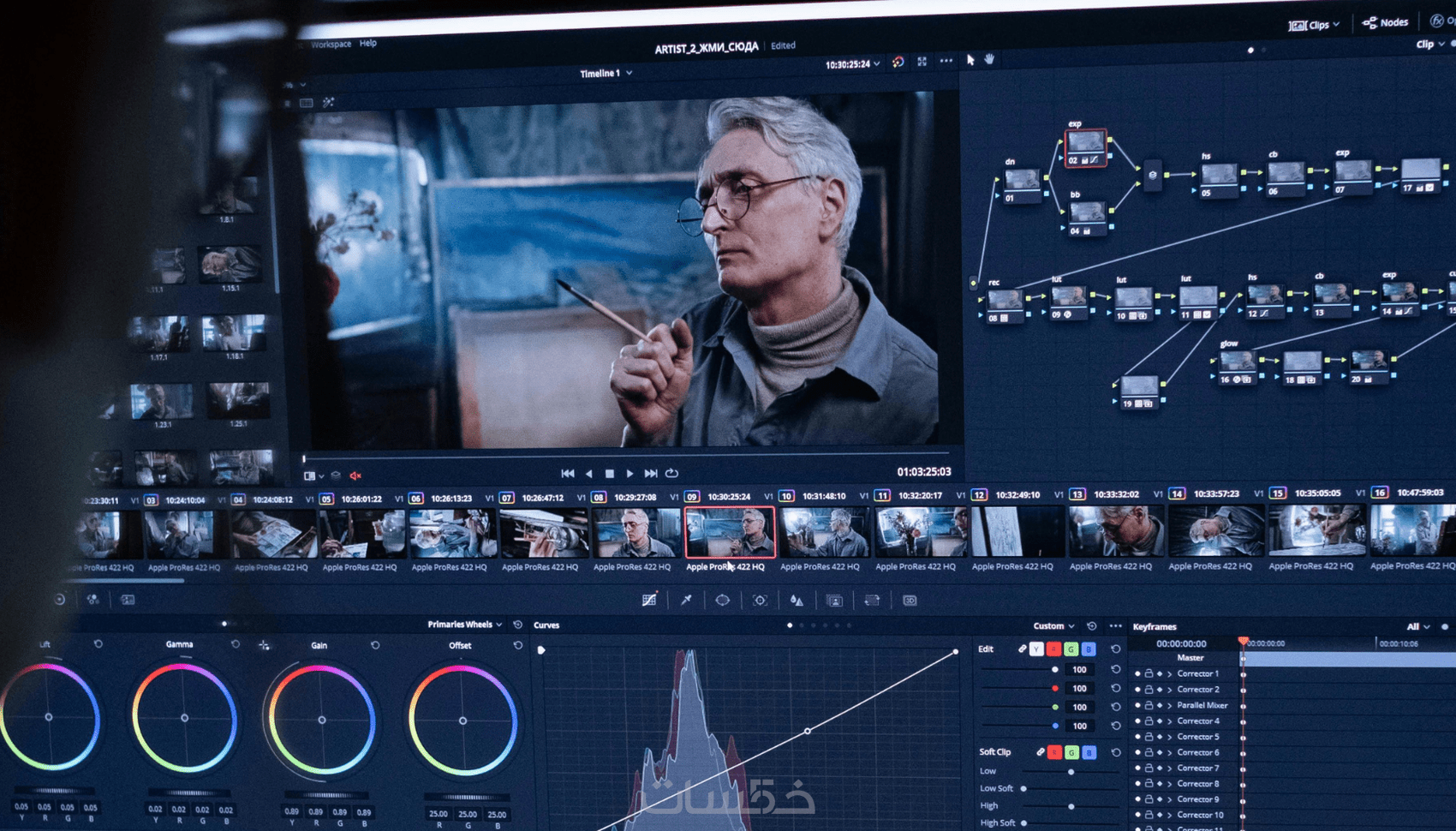Image resolution: width=1456 pixels, height=831 pixels.
Task: Expand the Corrector 4 keyframe track
Action: (x=1170, y=721)
